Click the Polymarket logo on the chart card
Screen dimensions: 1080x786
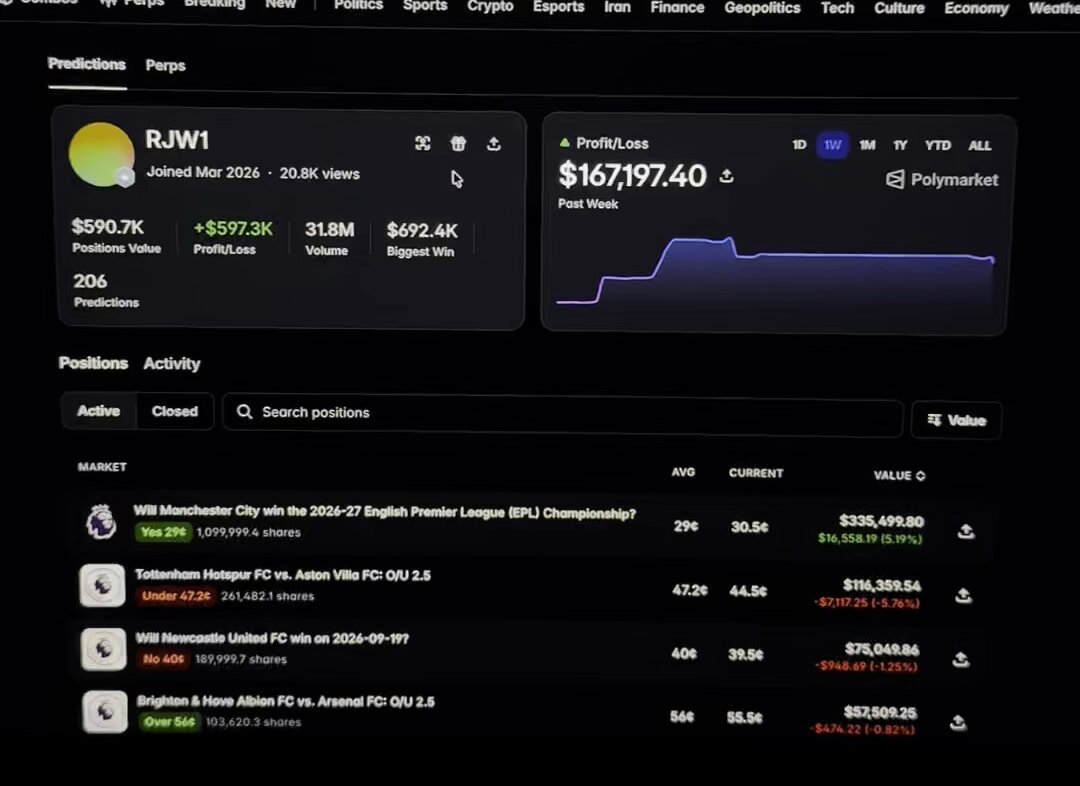tap(942, 180)
